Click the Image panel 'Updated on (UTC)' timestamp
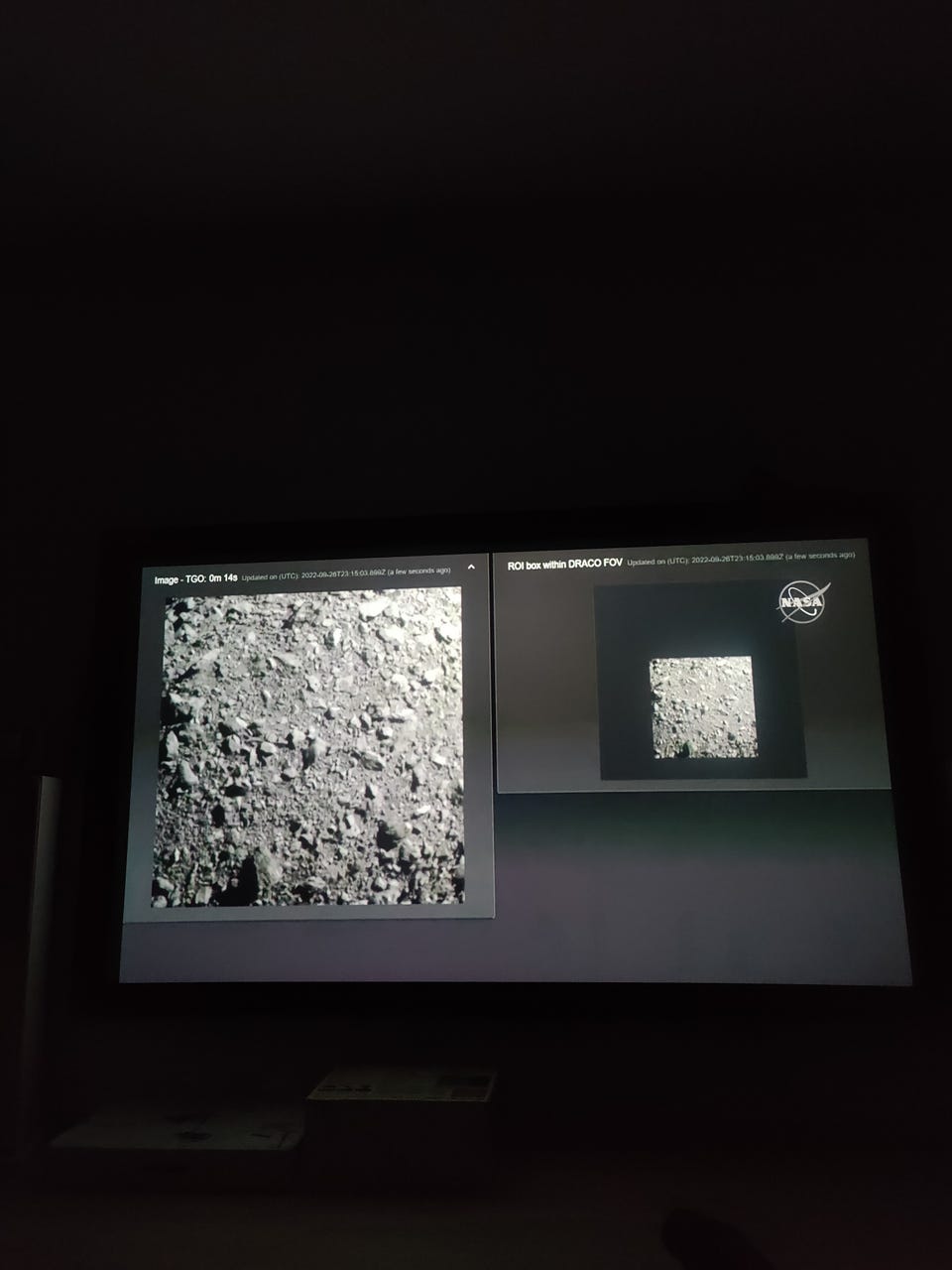This screenshot has height=1270, width=952. [347, 573]
